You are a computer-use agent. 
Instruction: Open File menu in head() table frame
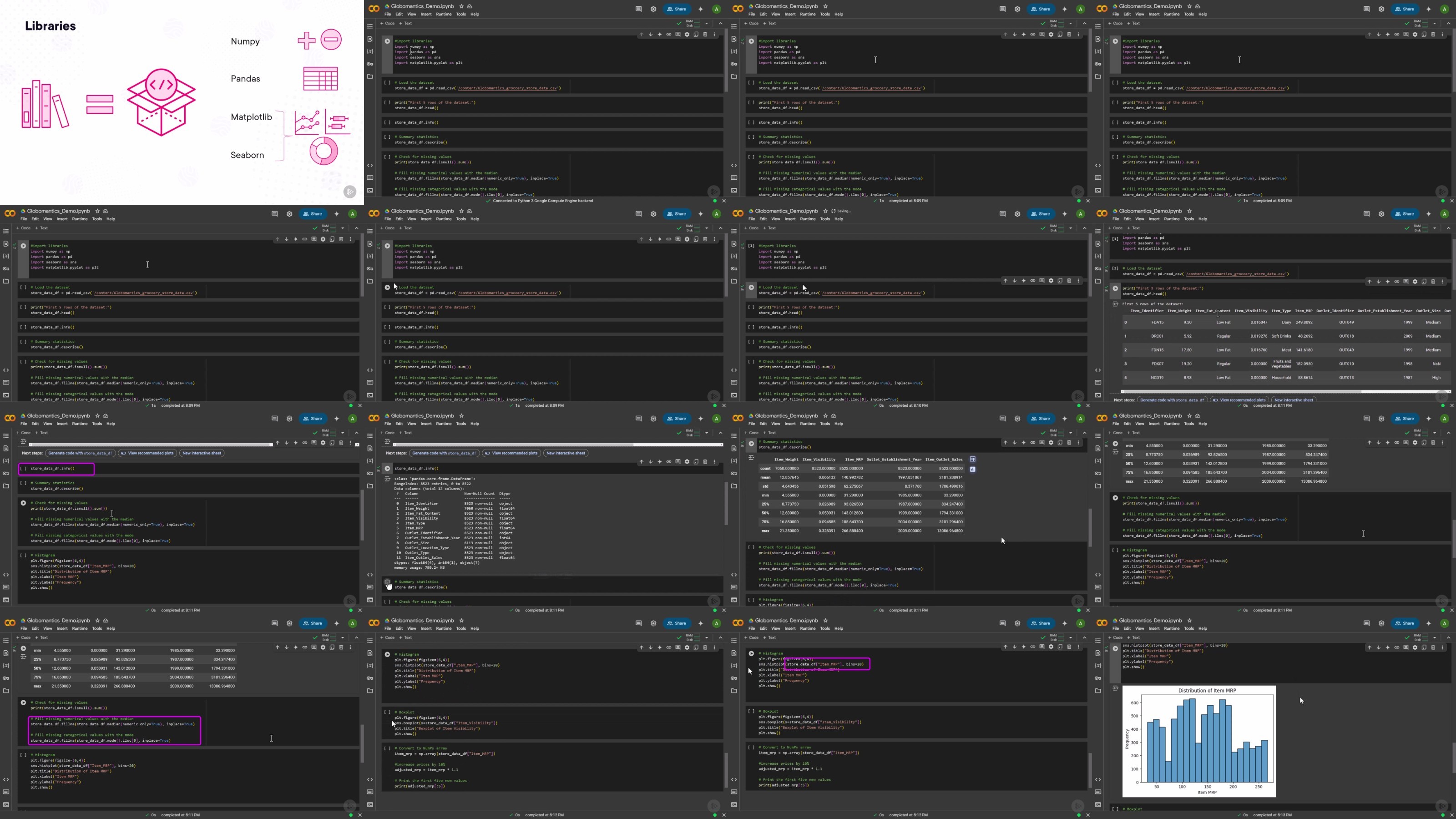click(1115, 219)
